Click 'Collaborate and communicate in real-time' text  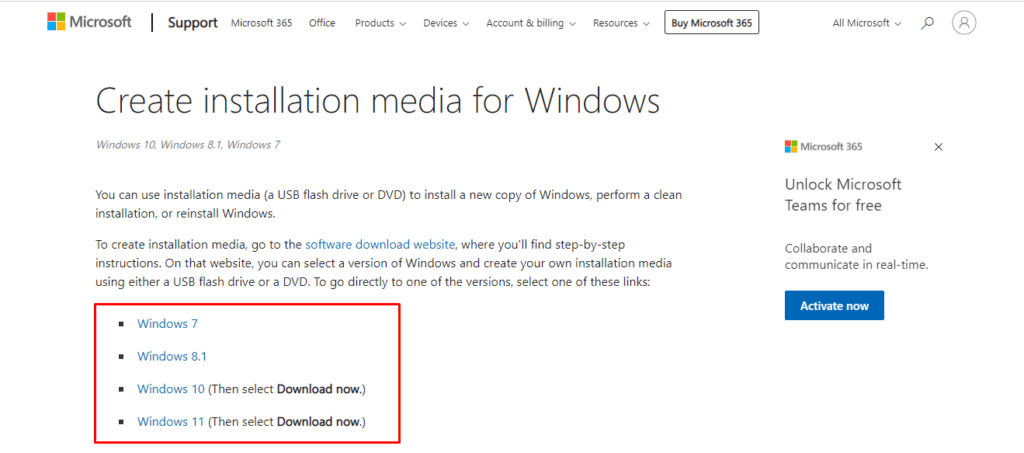(x=857, y=257)
